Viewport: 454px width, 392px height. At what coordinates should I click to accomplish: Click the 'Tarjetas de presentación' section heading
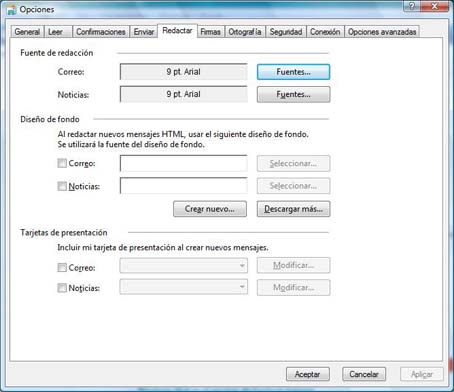click(64, 232)
